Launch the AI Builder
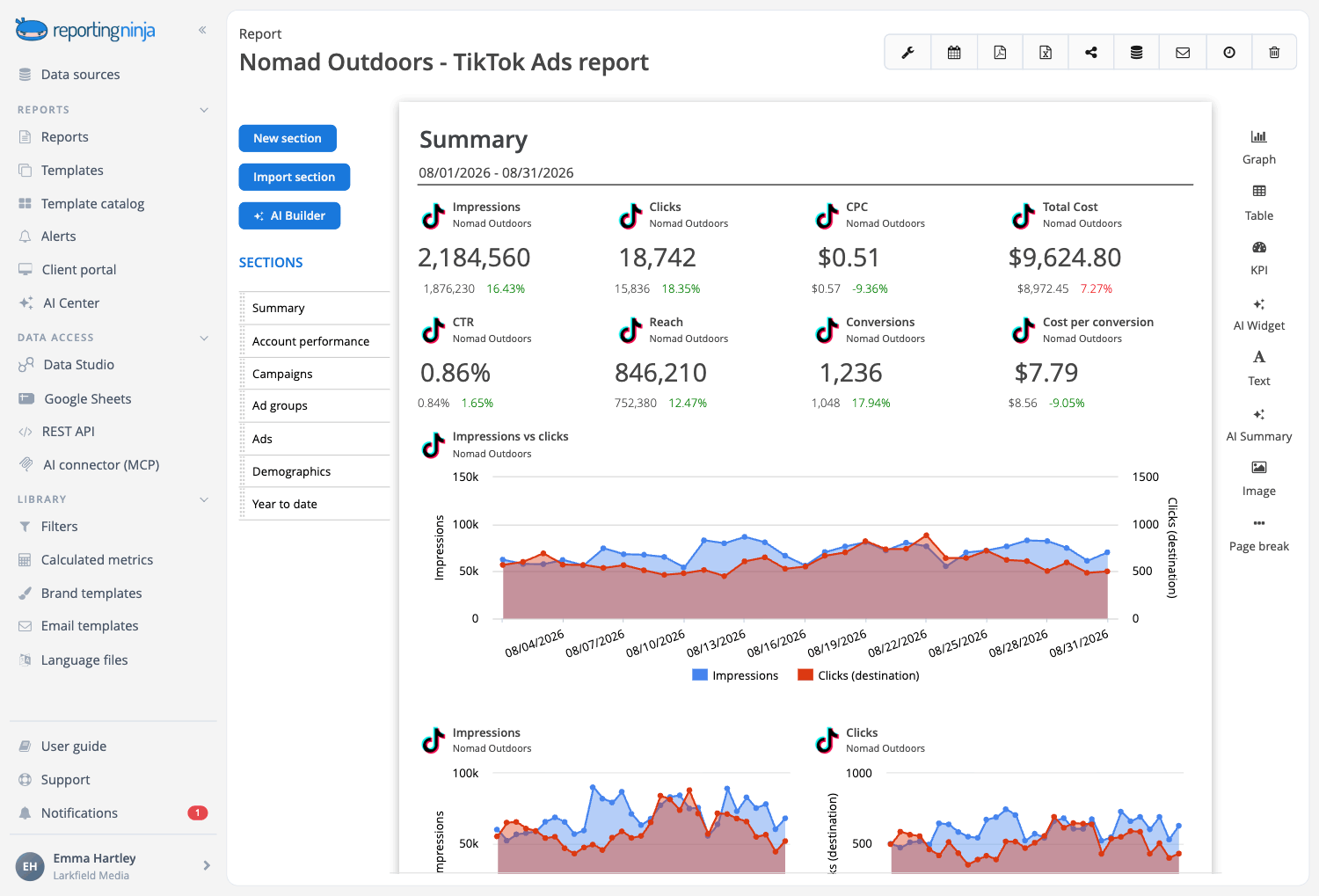 pos(289,215)
